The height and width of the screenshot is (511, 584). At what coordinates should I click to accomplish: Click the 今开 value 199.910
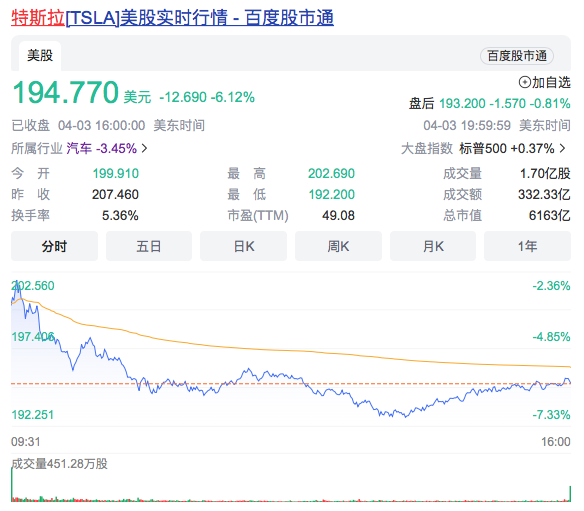(115, 174)
